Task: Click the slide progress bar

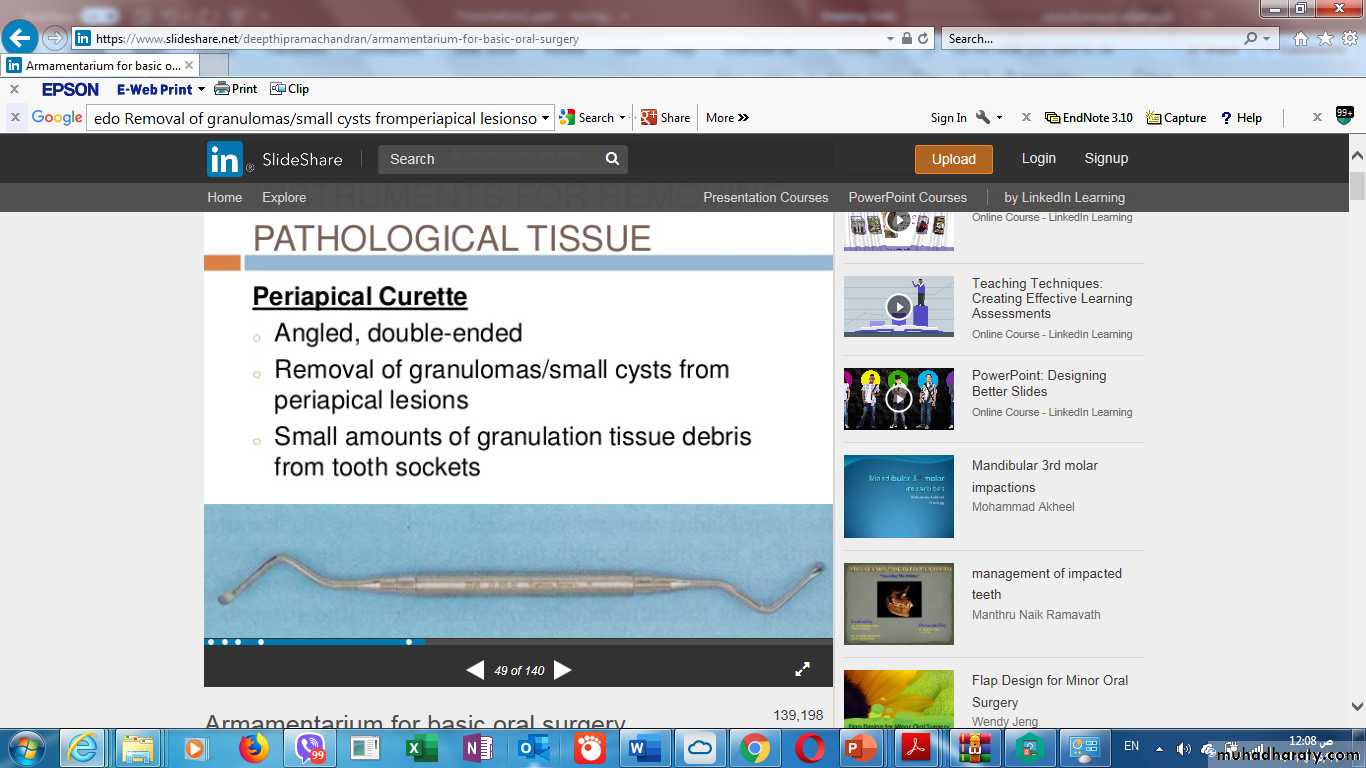Action: [x=518, y=642]
